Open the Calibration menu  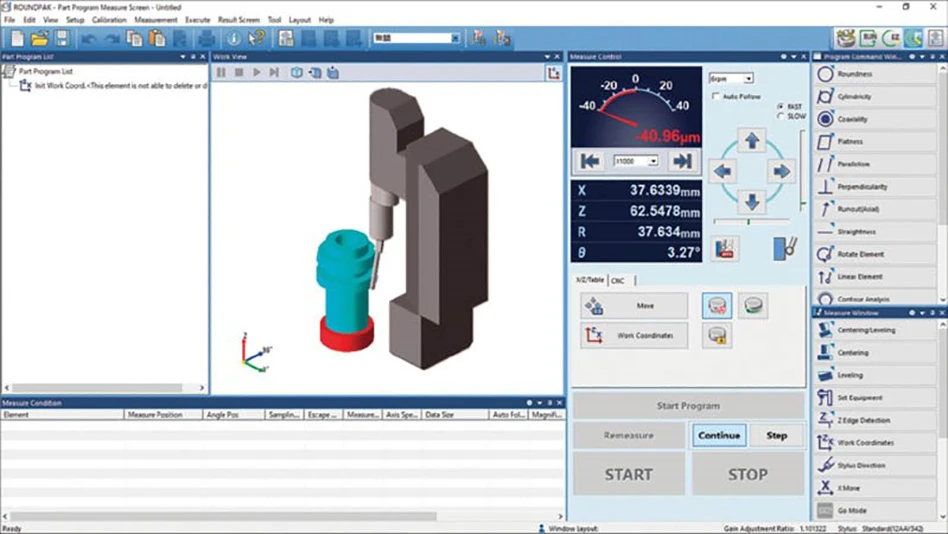109,20
